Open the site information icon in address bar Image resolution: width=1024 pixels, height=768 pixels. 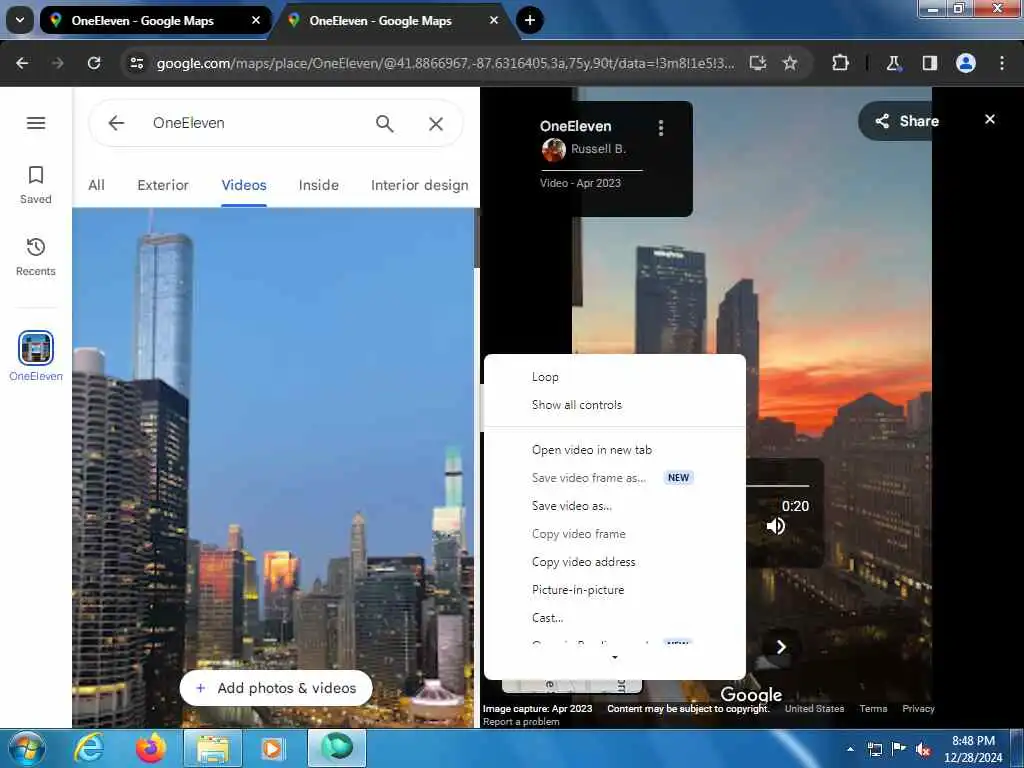(x=136, y=63)
